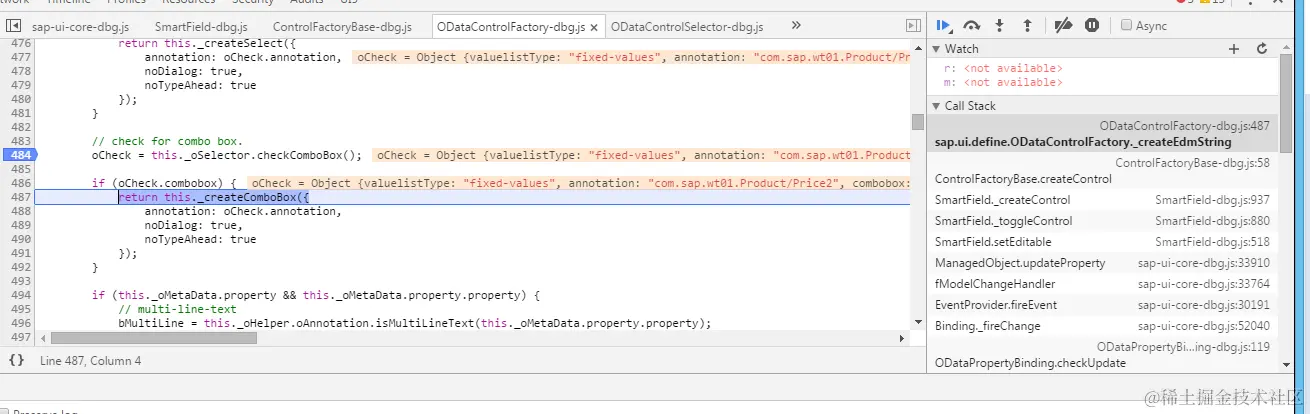1310x414 pixels.
Task: Click line number 487 in the gutter
Action: tap(20, 197)
